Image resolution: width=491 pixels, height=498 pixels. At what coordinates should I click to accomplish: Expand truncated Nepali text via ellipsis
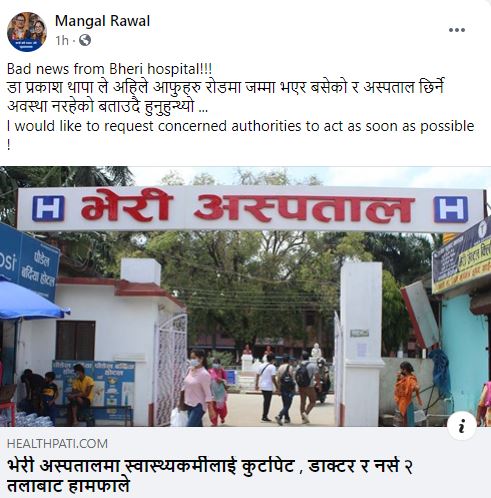click(203, 107)
